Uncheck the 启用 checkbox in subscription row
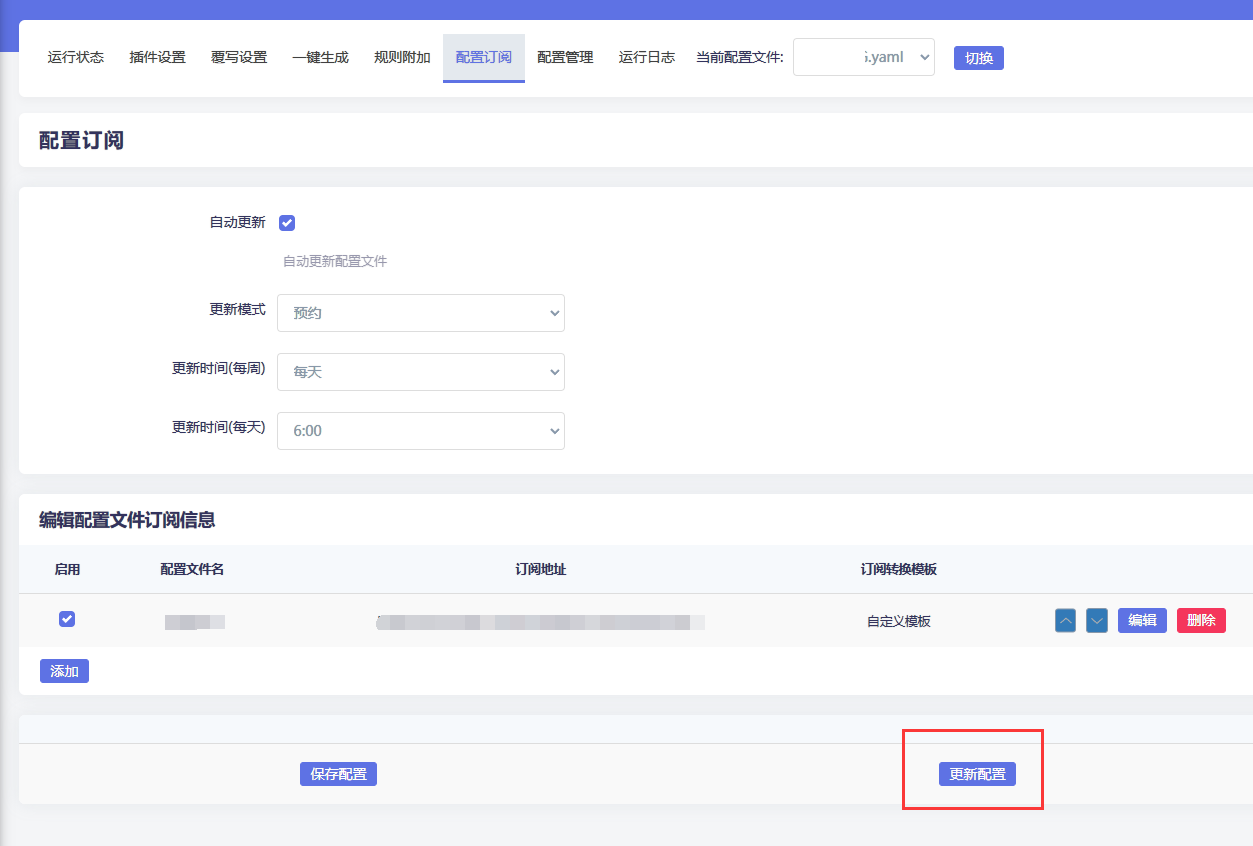 pos(67,619)
